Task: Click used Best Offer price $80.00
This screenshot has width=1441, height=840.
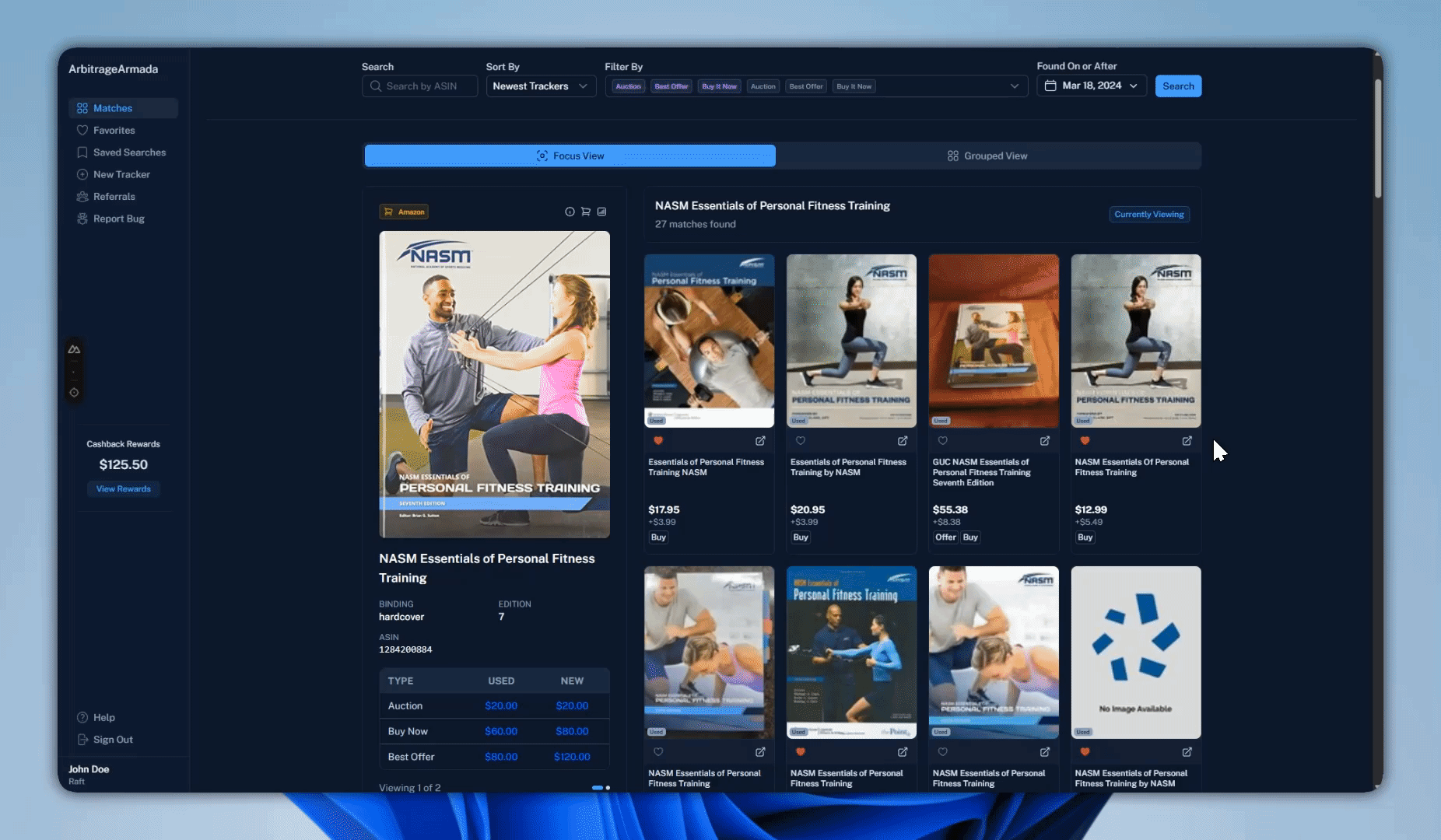Action: 501,757
